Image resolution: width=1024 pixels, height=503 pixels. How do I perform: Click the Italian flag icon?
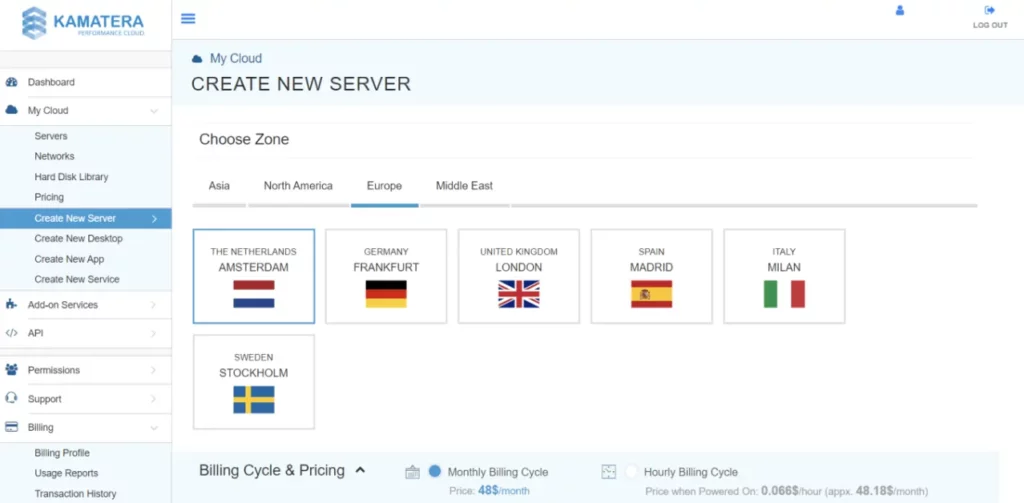pyautogui.click(x=784, y=294)
